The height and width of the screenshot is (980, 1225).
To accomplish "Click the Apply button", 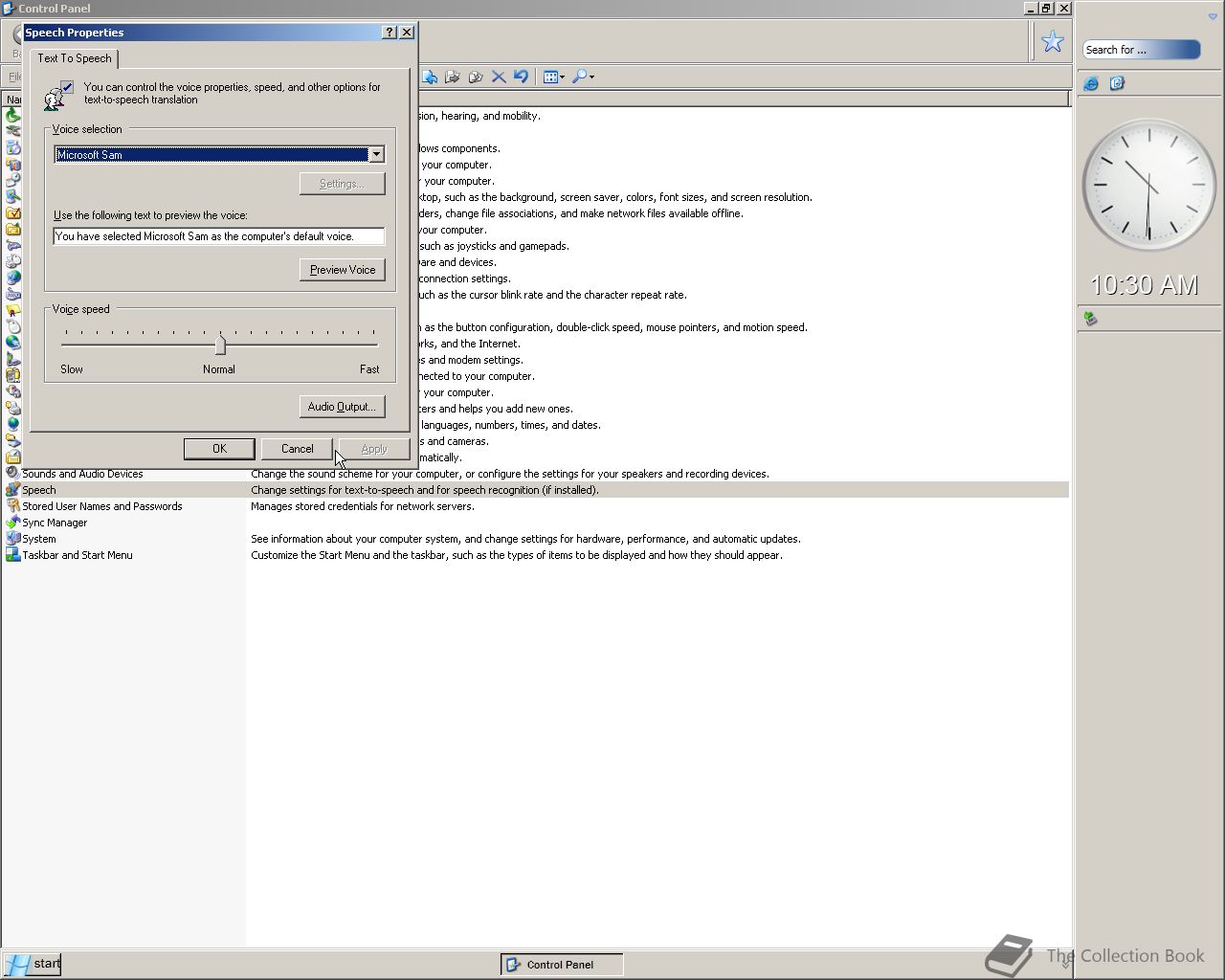I will coord(374,449).
